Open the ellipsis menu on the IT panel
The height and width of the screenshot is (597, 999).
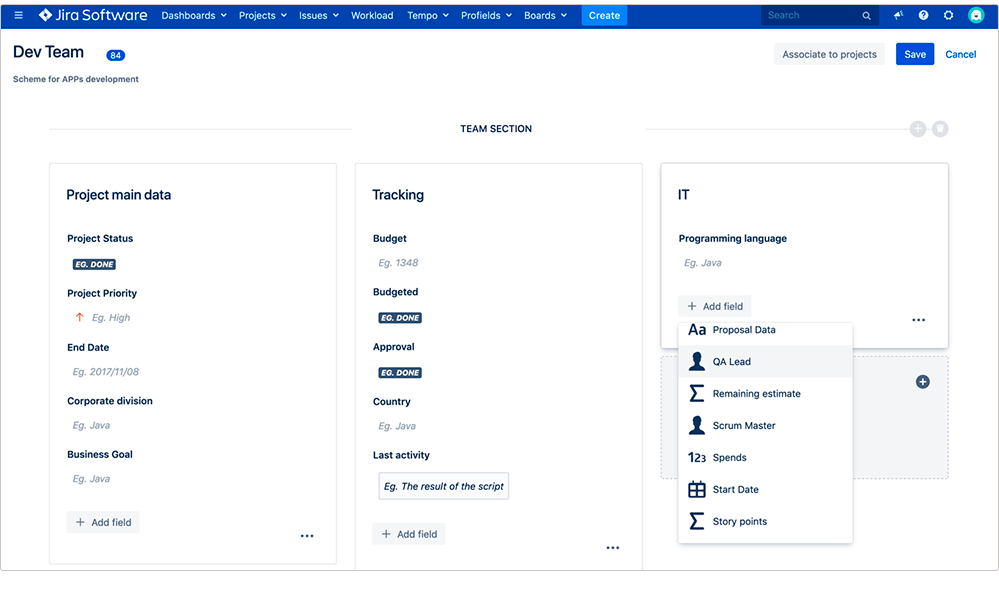(918, 319)
